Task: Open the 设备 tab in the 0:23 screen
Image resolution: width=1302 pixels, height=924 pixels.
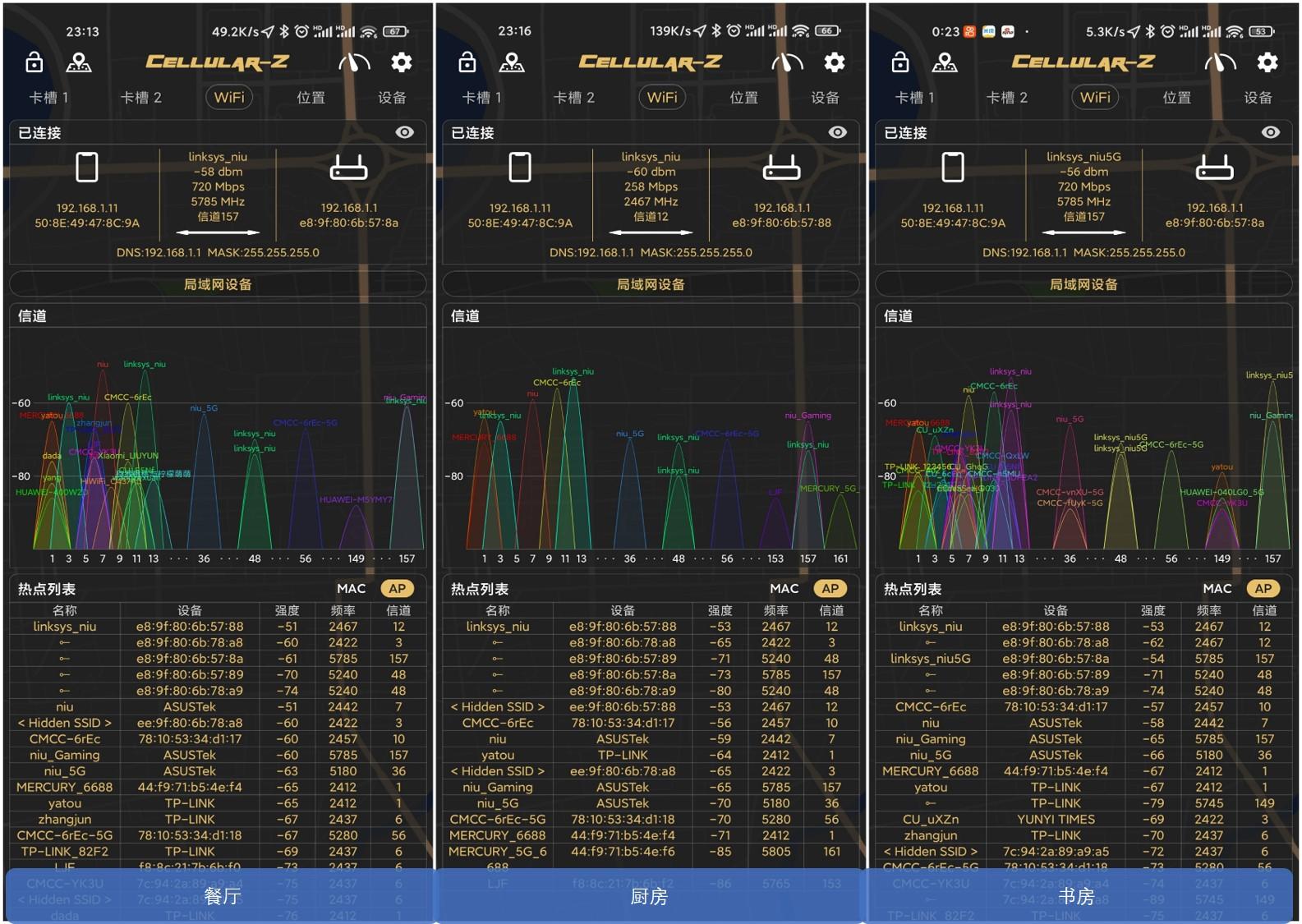Action: (x=1258, y=98)
